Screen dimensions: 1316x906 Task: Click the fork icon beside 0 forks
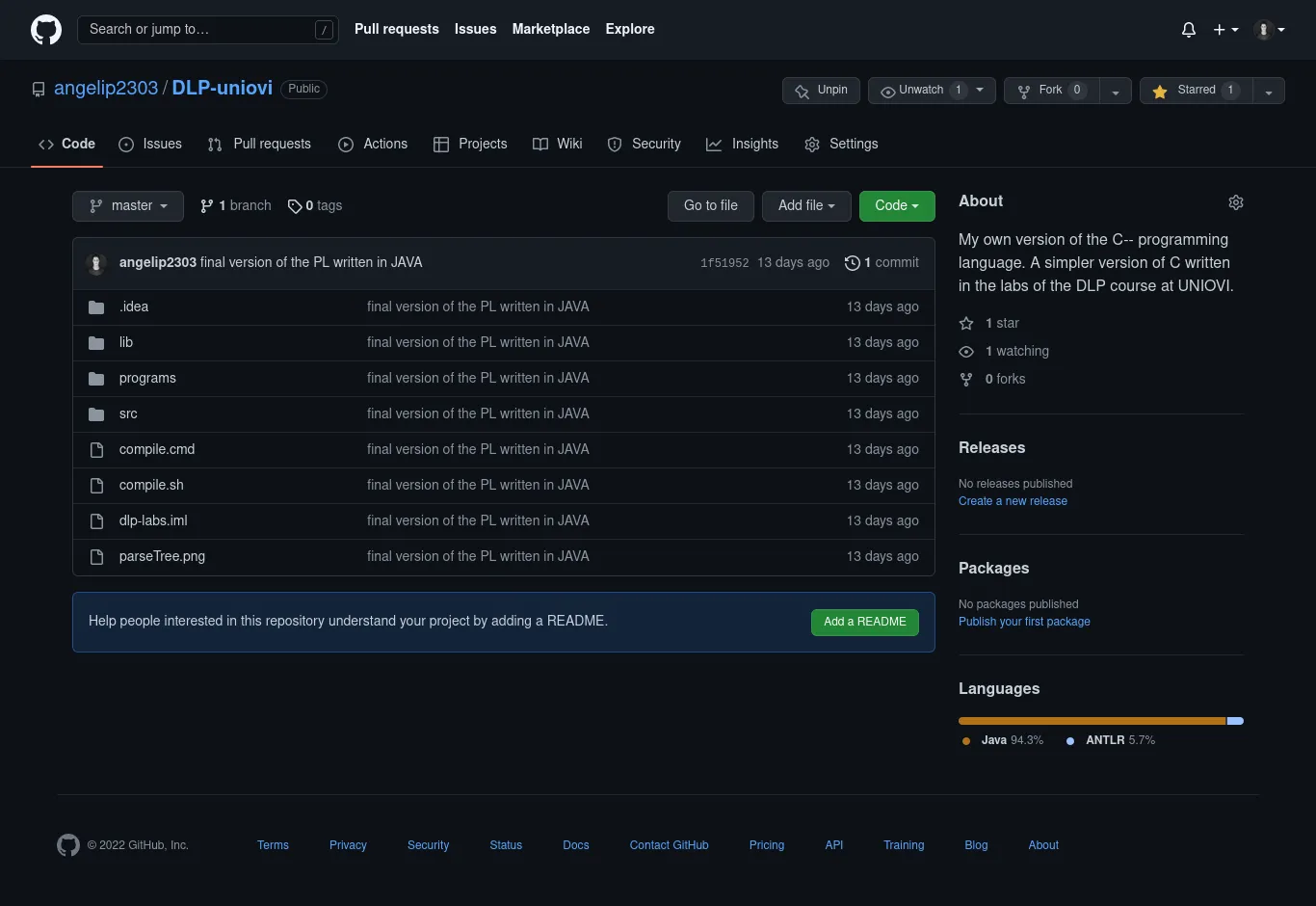coord(966,380)
